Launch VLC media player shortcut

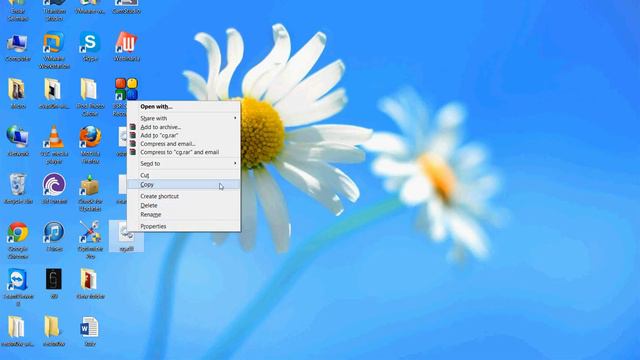[53, 137]
